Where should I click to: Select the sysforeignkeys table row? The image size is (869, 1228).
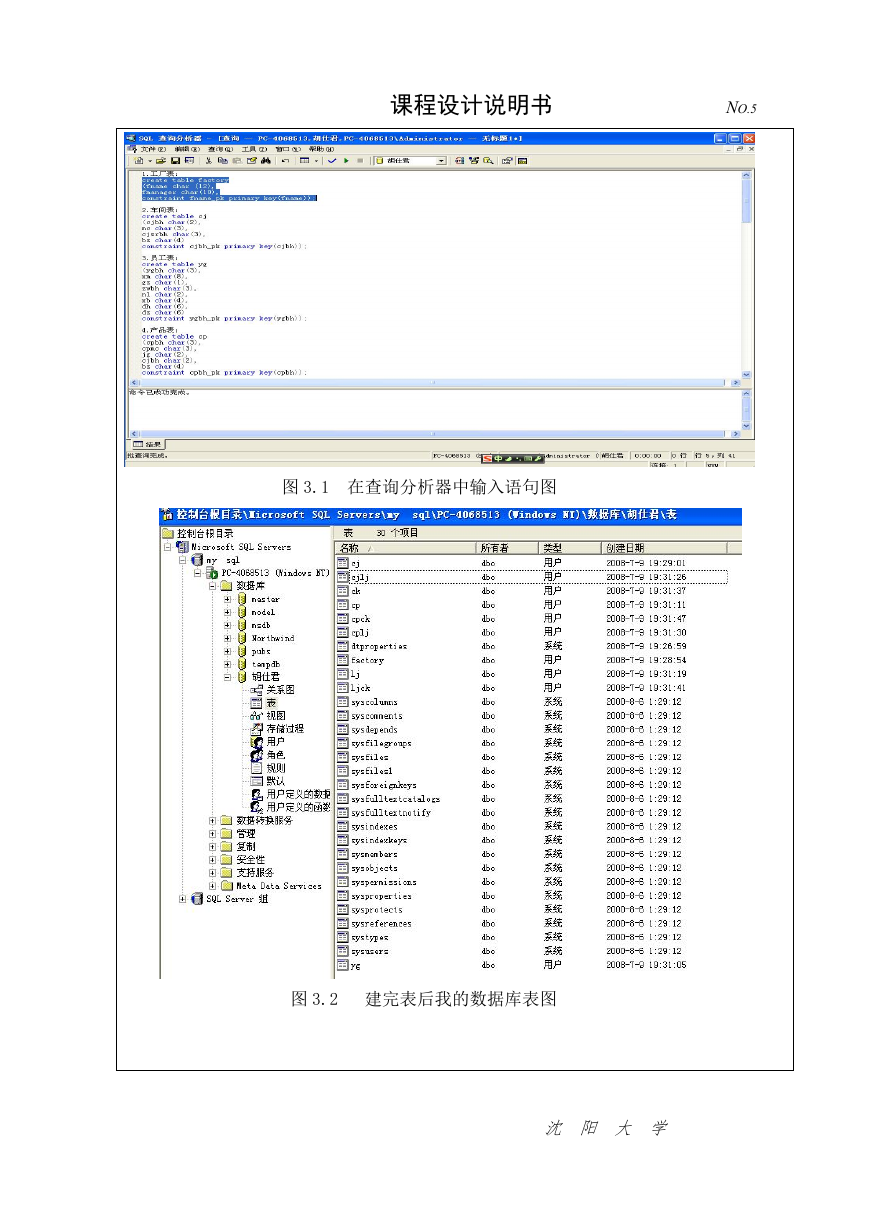pos(532,785)
